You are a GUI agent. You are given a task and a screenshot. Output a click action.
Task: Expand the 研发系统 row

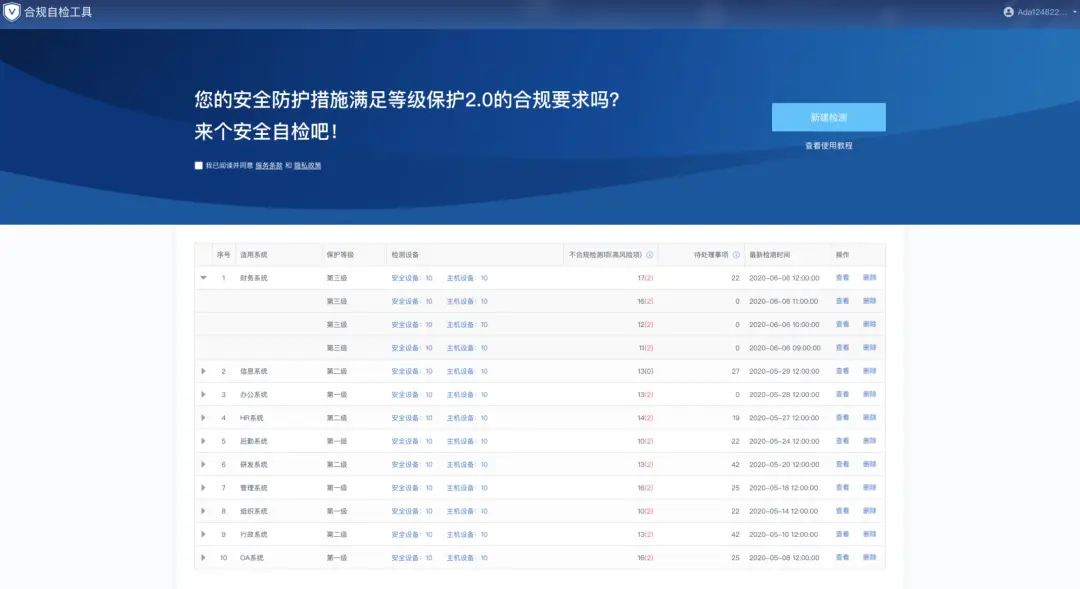coord(203,464)
